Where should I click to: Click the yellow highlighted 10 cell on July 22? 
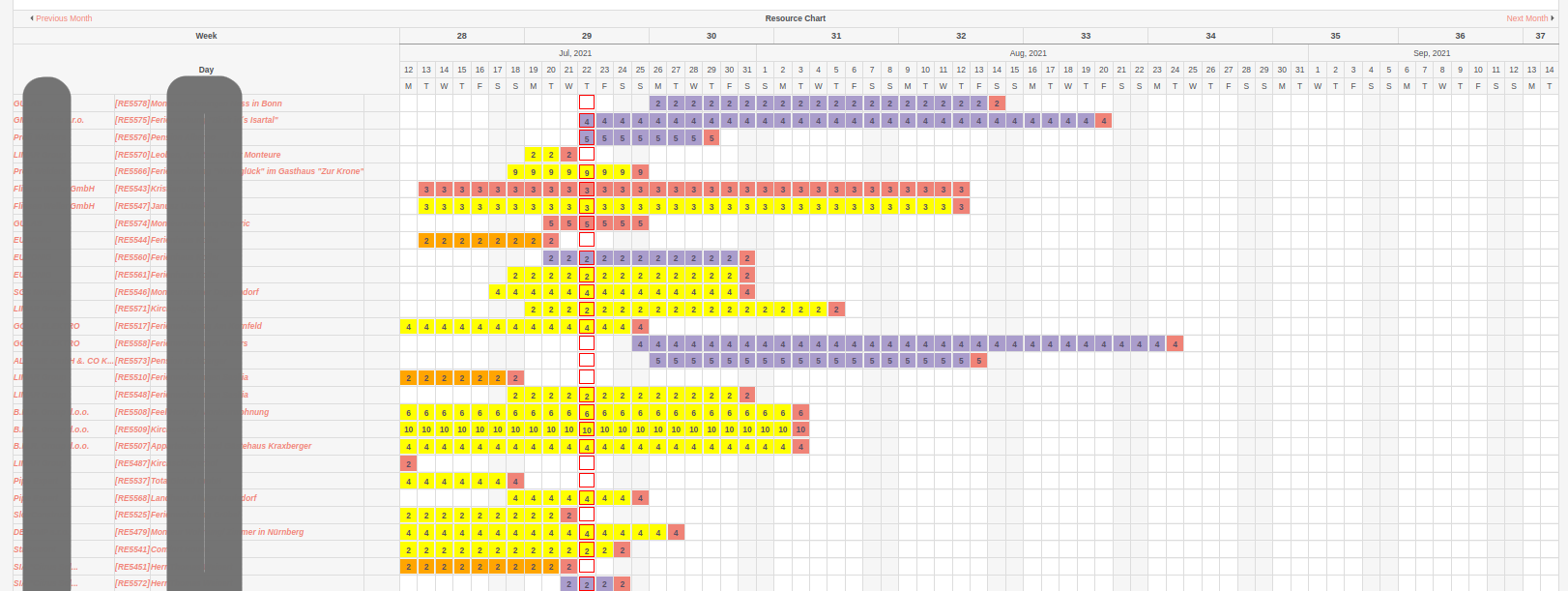587,429
